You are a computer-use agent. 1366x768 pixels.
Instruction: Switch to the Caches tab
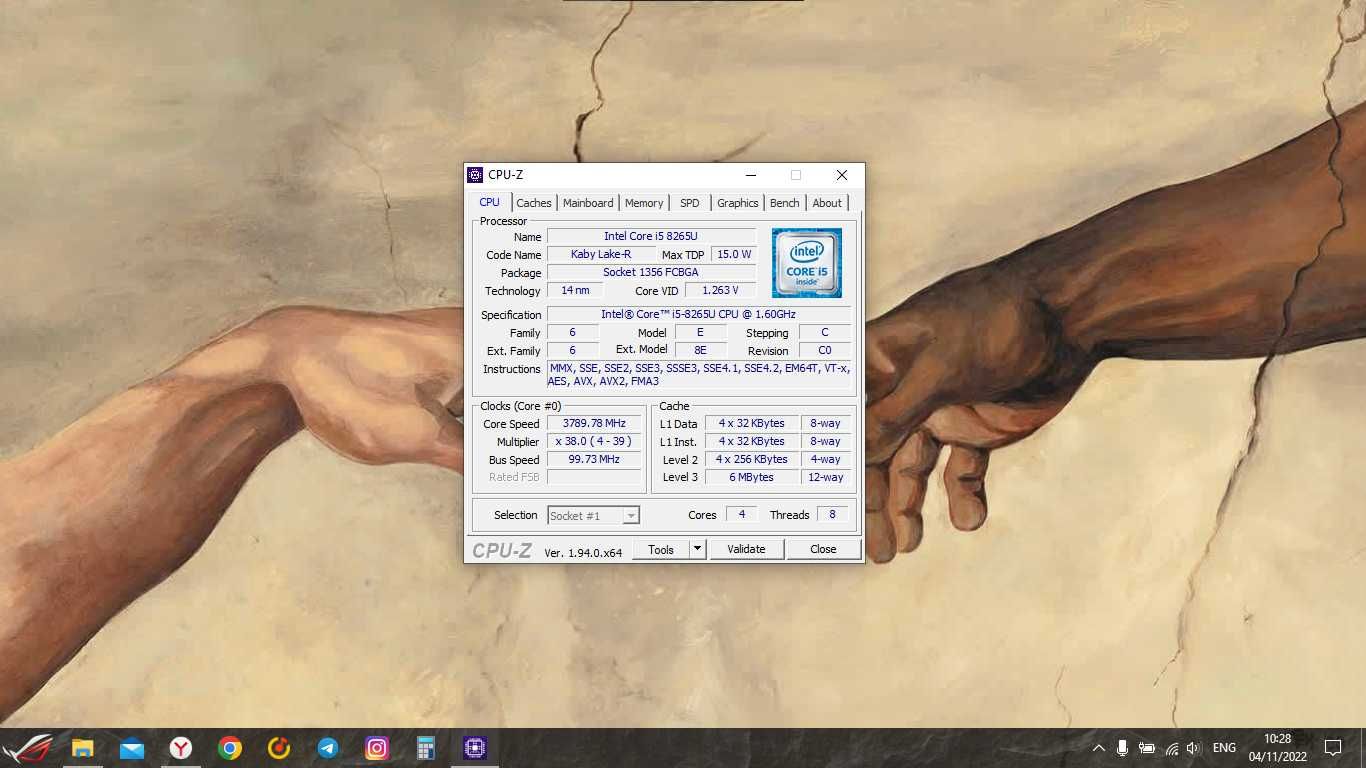(534, 203)
